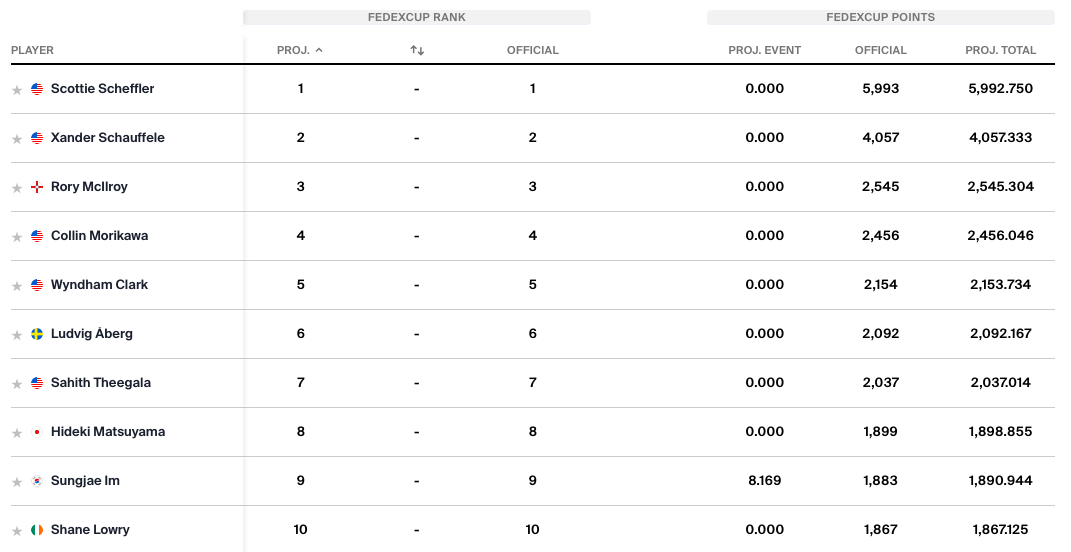Click the star icon beside Wyndham Clark
Image resolution: width=1071 pixels, height=552 pixels.
coord(17,286)
